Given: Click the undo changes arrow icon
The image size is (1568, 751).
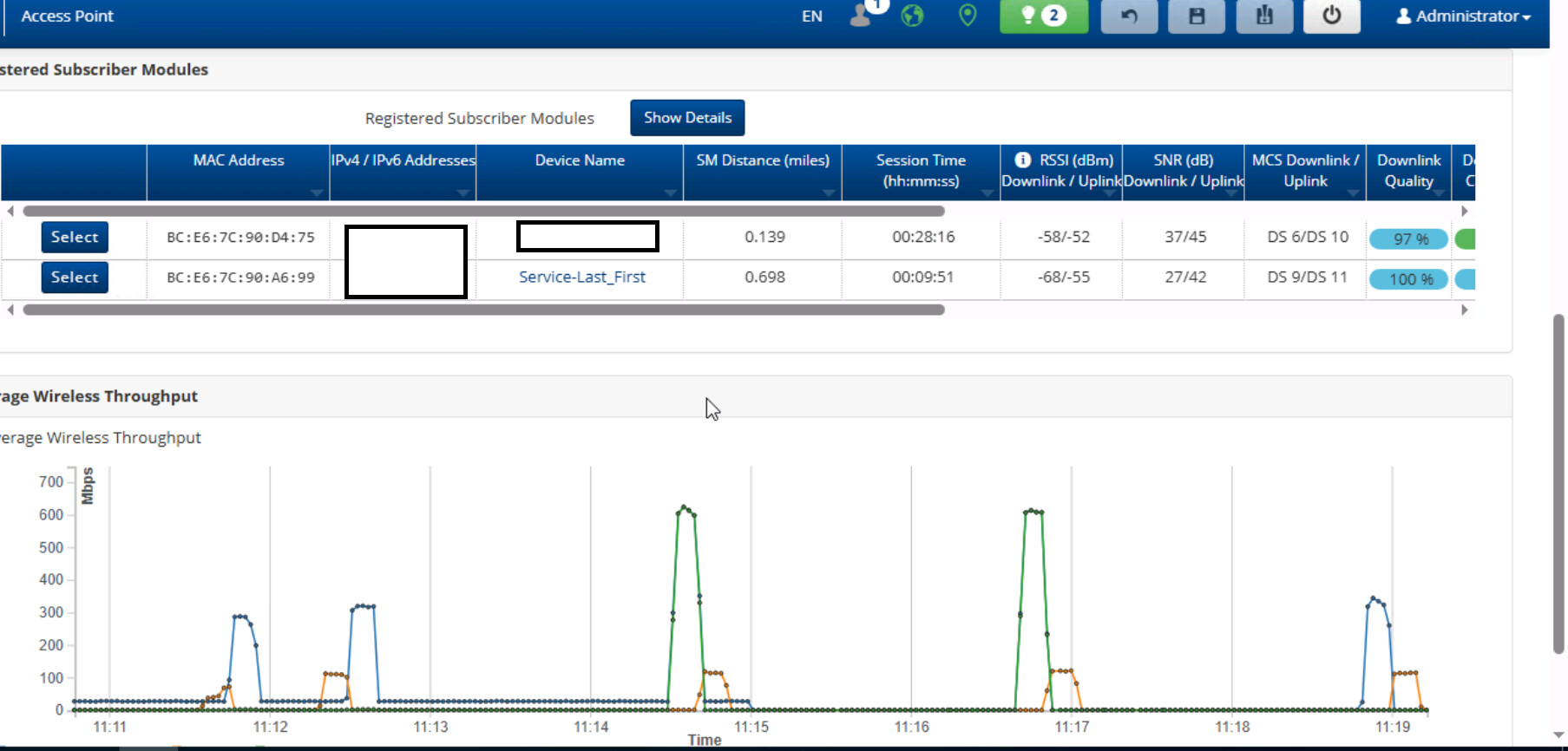Looking at the screenshot, I should [1129, 16].
